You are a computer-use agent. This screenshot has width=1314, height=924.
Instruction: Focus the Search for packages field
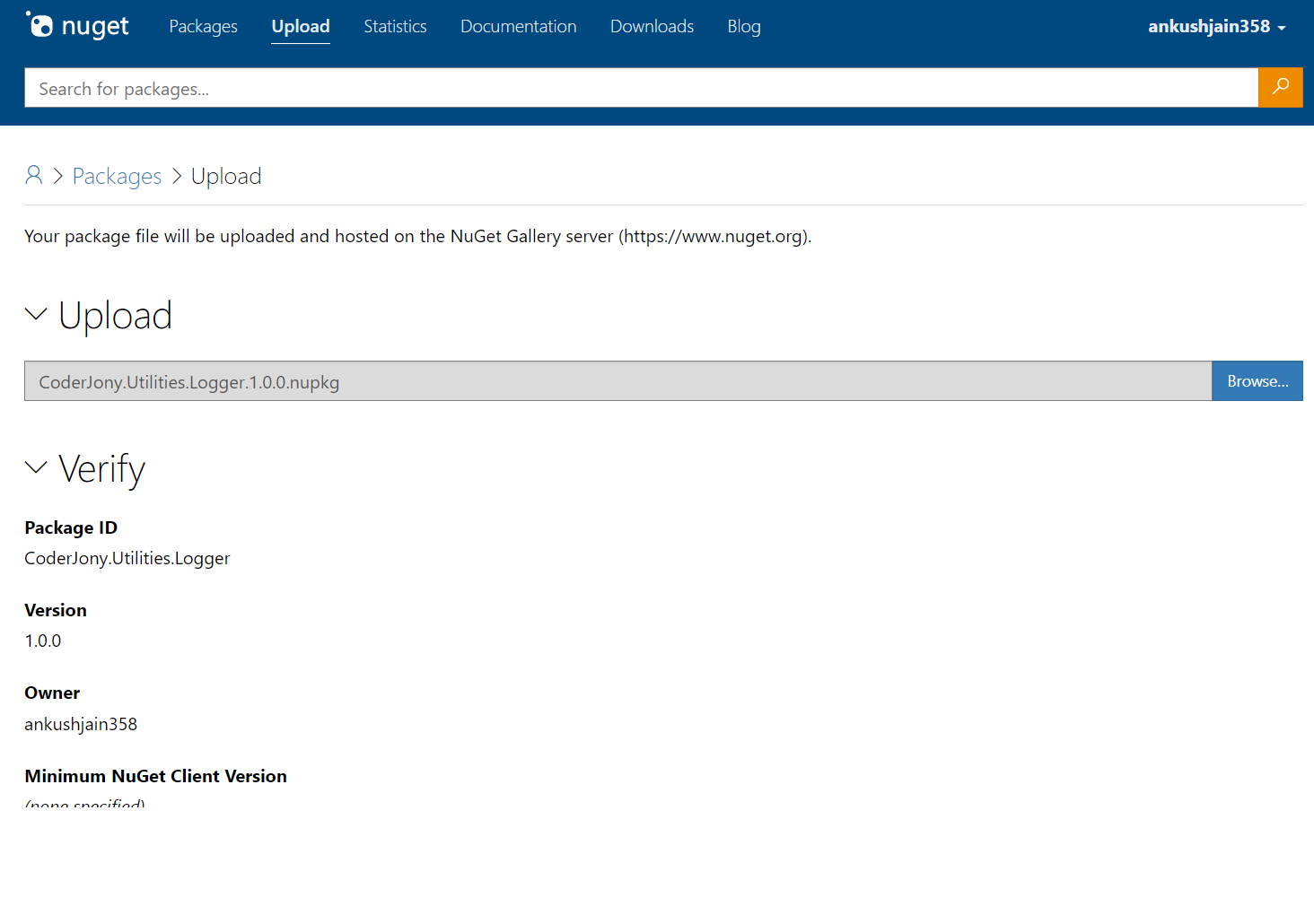[641, 88]
